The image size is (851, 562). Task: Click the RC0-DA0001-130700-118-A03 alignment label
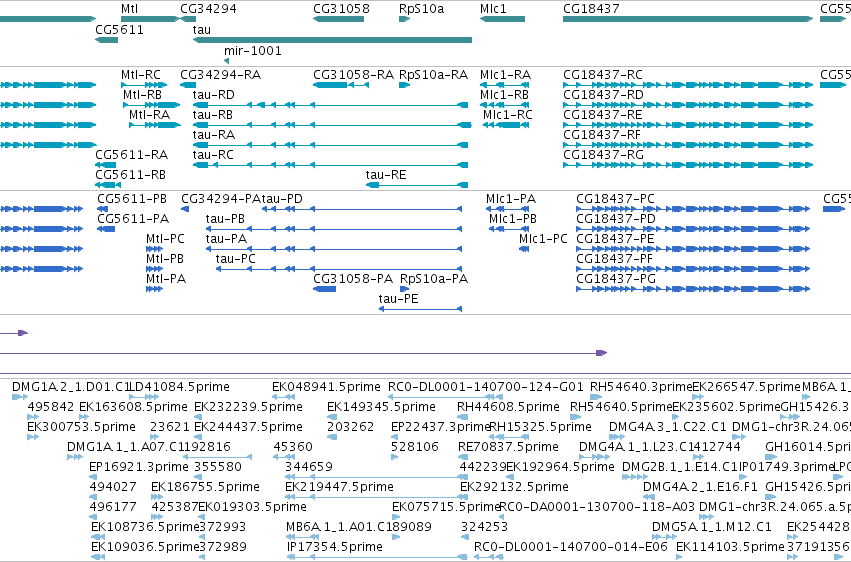click(596, 507)
